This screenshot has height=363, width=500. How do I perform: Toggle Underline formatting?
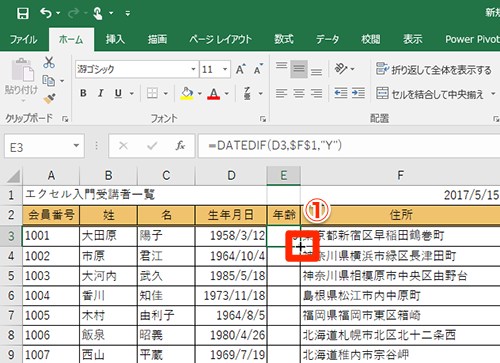pyautogui.click(x=118, y=93)
